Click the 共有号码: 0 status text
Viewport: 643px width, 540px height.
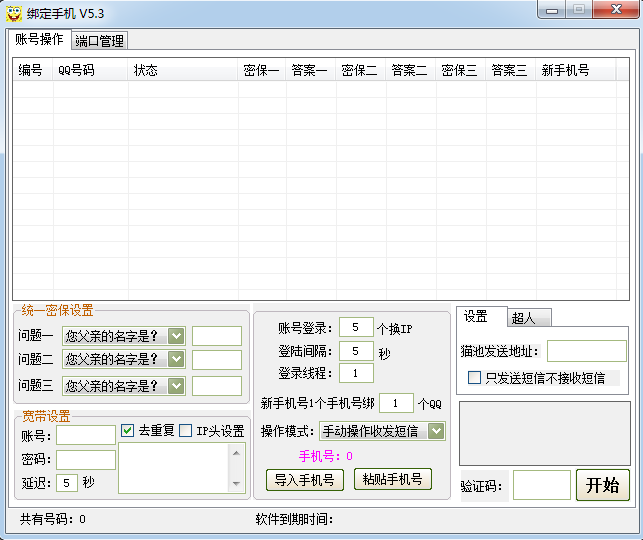coord(53,519)
